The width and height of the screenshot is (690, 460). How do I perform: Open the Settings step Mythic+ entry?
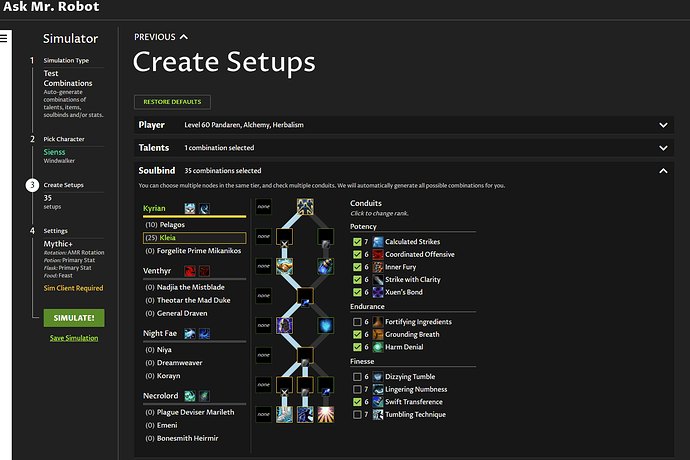(58, 244)
